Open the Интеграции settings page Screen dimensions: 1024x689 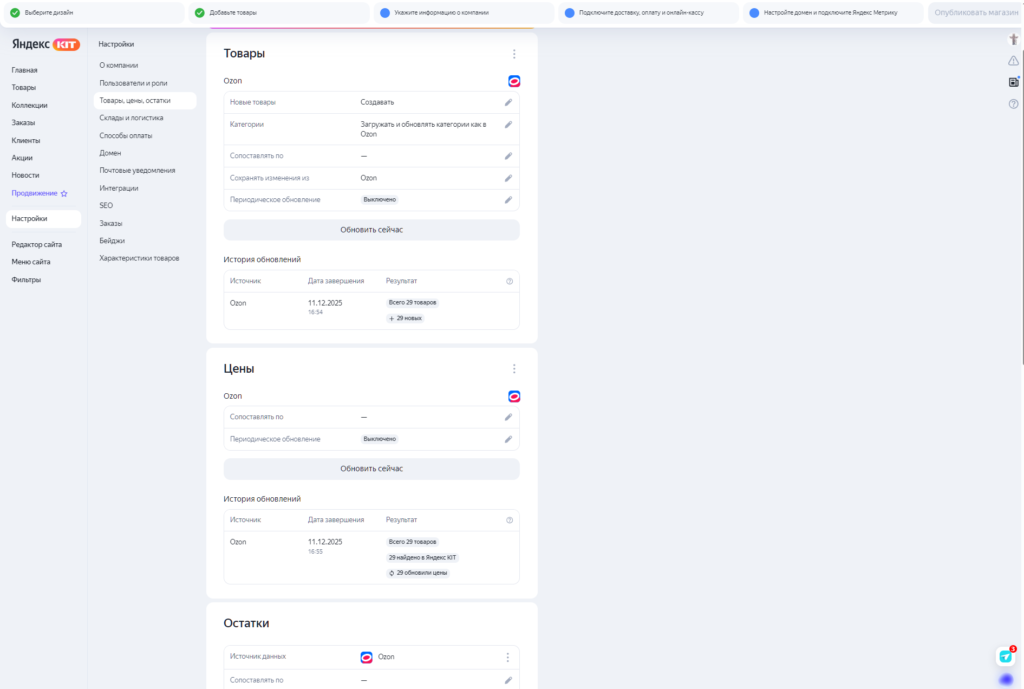(x=119, y=188)
